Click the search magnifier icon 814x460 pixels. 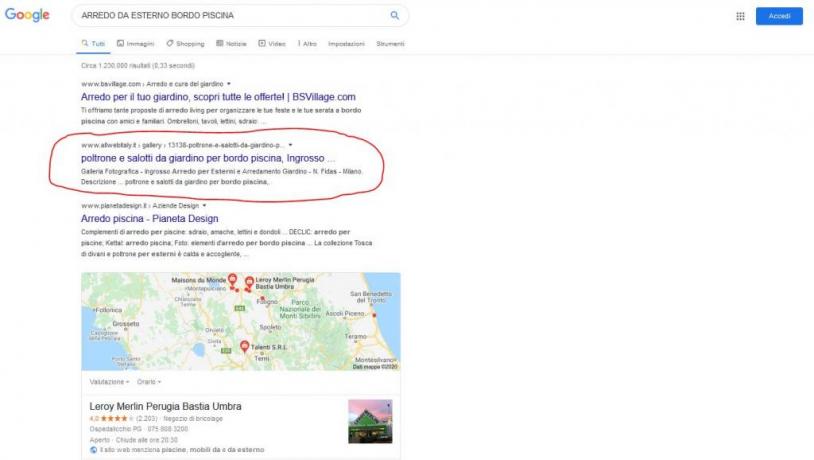click(395, 16)
